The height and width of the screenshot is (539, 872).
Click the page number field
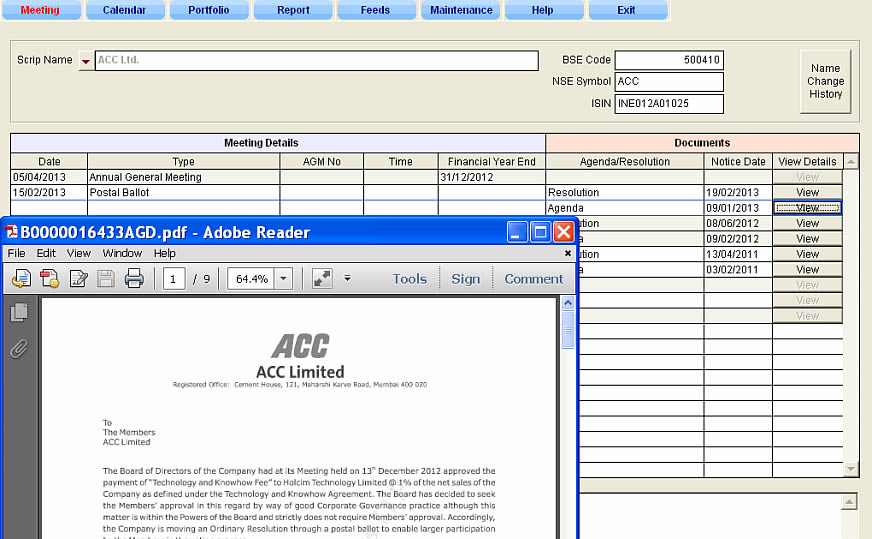point(174,279)
